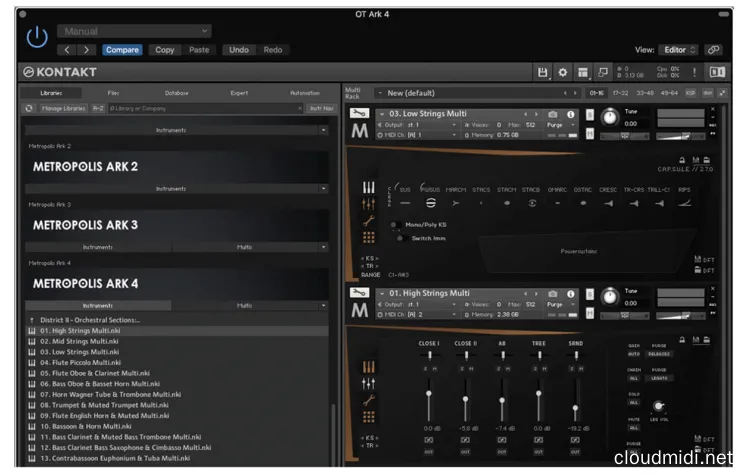Viewport: 744px width, 475px height.
Task: Click the plugin power bypass icon
Action: [36, 37]
